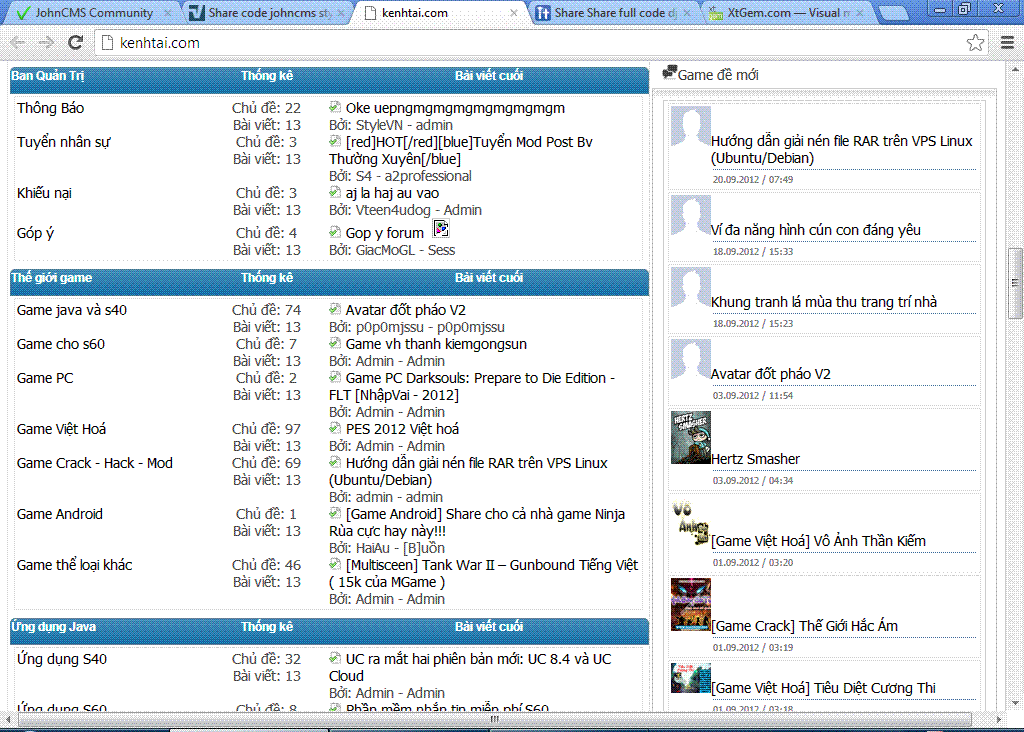Open the Thông Báo forum

click(51, 108)
